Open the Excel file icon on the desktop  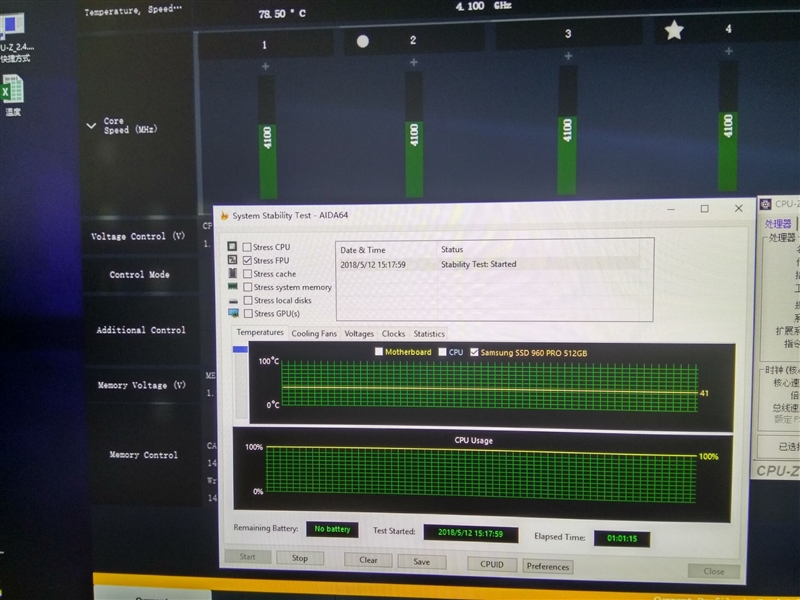point(12,90)
